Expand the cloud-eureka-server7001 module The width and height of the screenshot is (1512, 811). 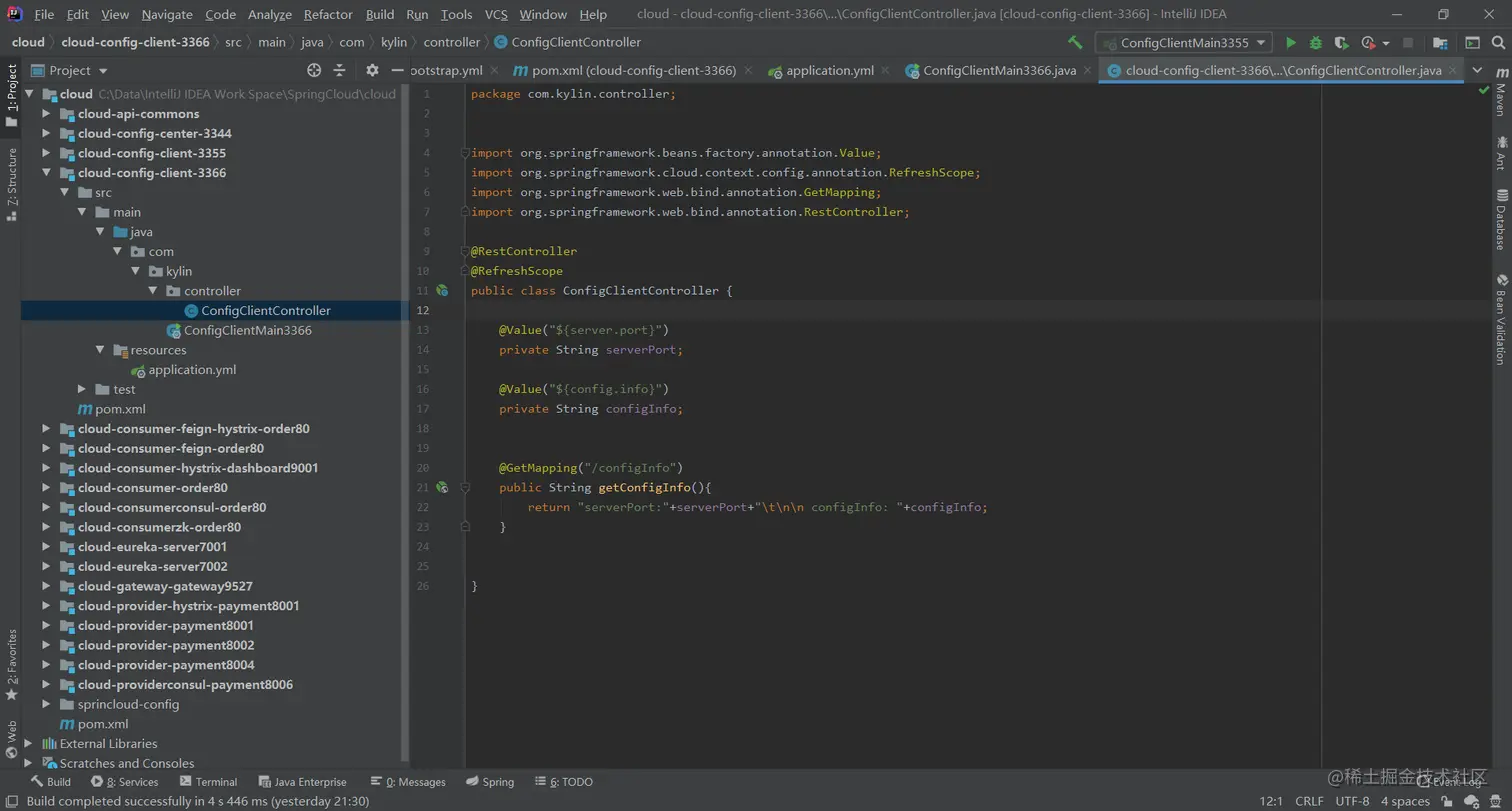(x=46, y=547)
